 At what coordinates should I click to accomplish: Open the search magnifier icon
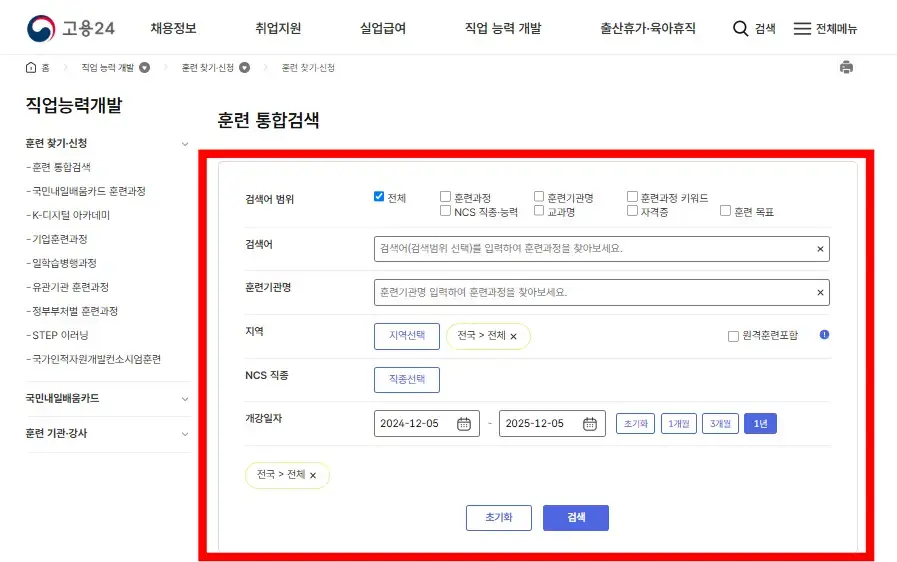click(x=740, y=29)
